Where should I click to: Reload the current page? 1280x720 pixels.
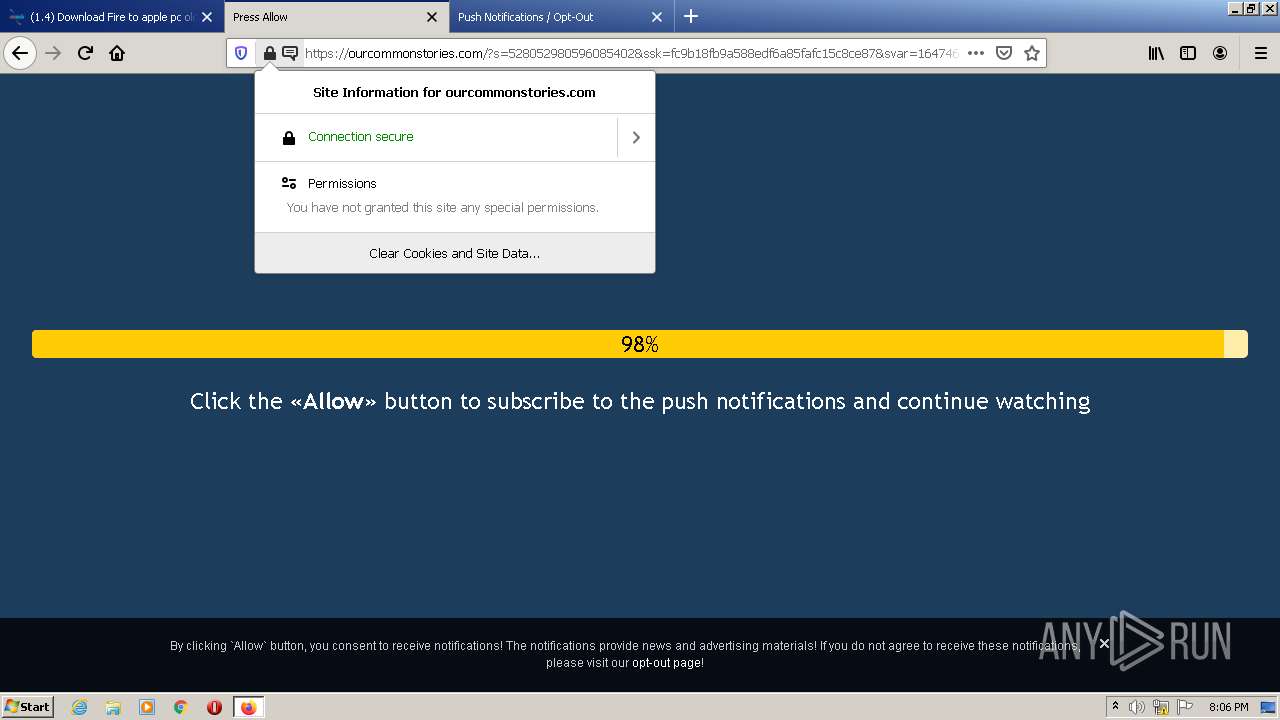[85, 53]
